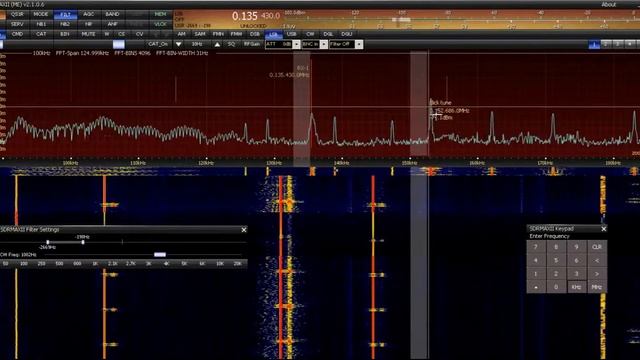The image size is (640, 360).
Task: Click the MODE button
Action: [41, 14]
